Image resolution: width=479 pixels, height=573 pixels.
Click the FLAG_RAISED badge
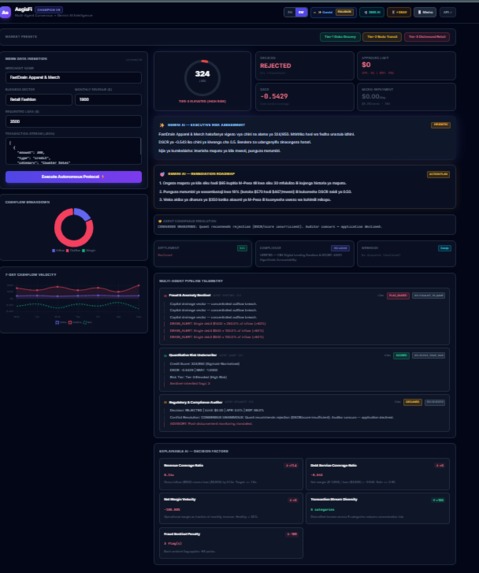click(398, 295)
